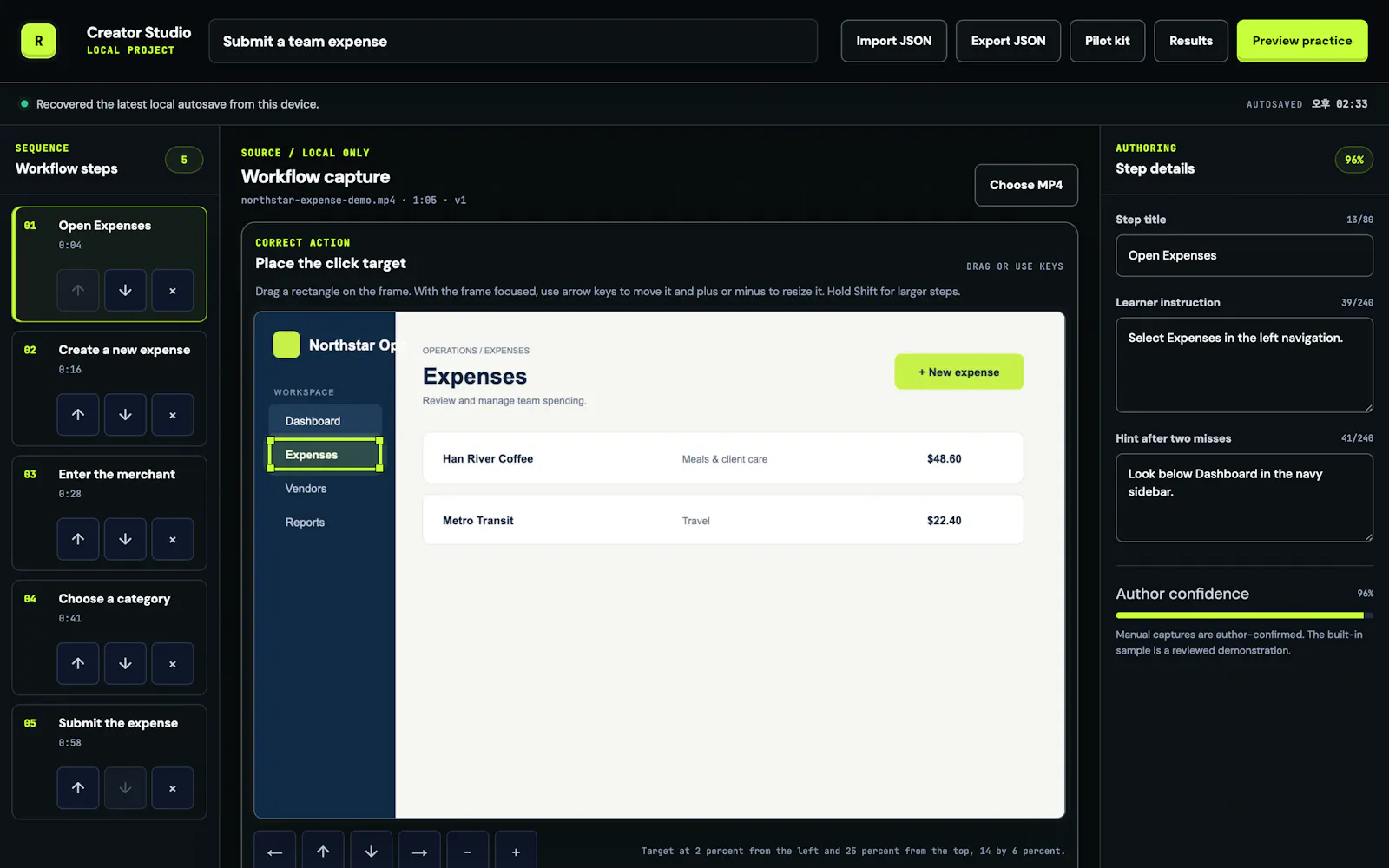Select the Open Expenses workflow step

(109, 264)
